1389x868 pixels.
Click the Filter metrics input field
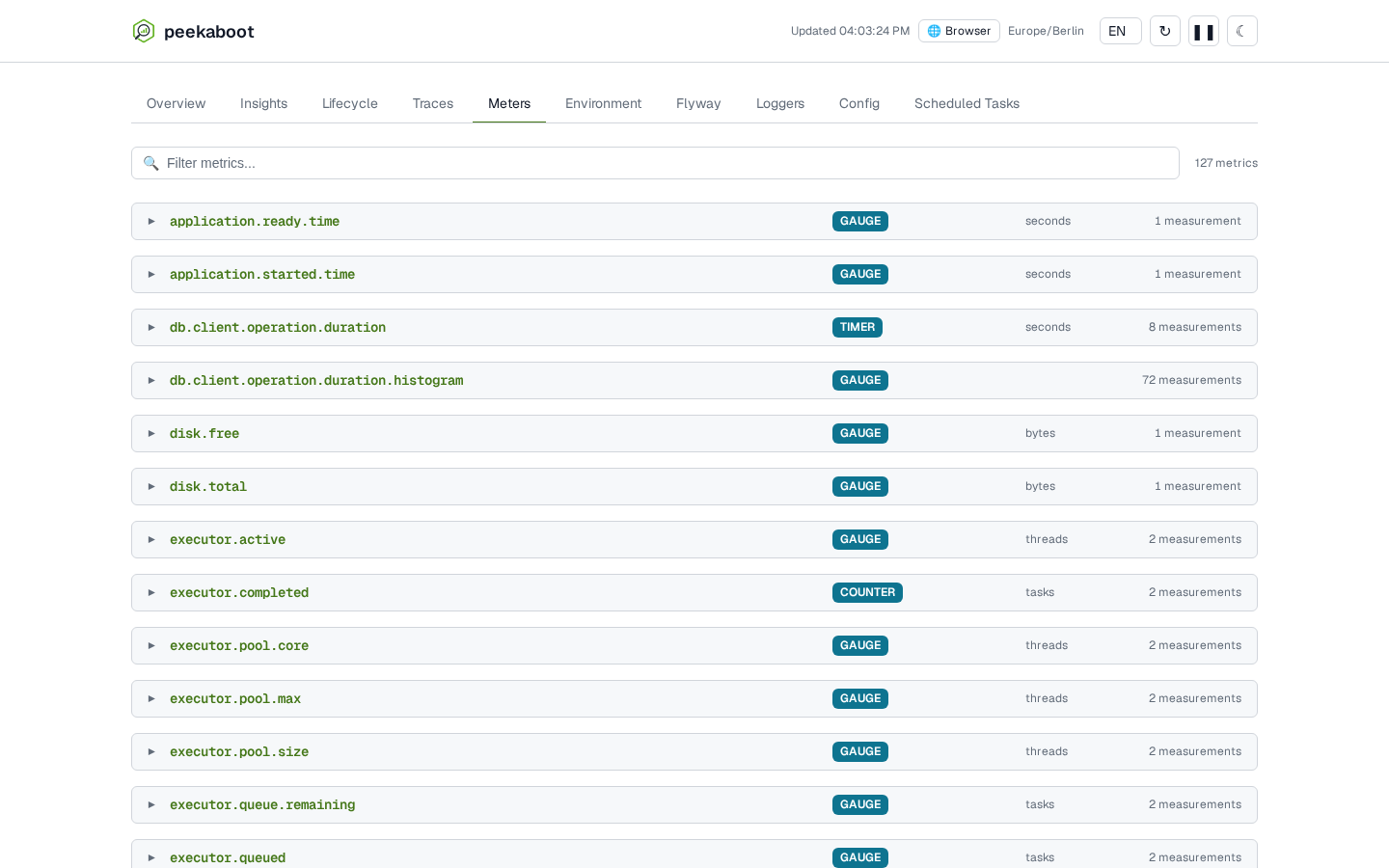pos(655,163)
